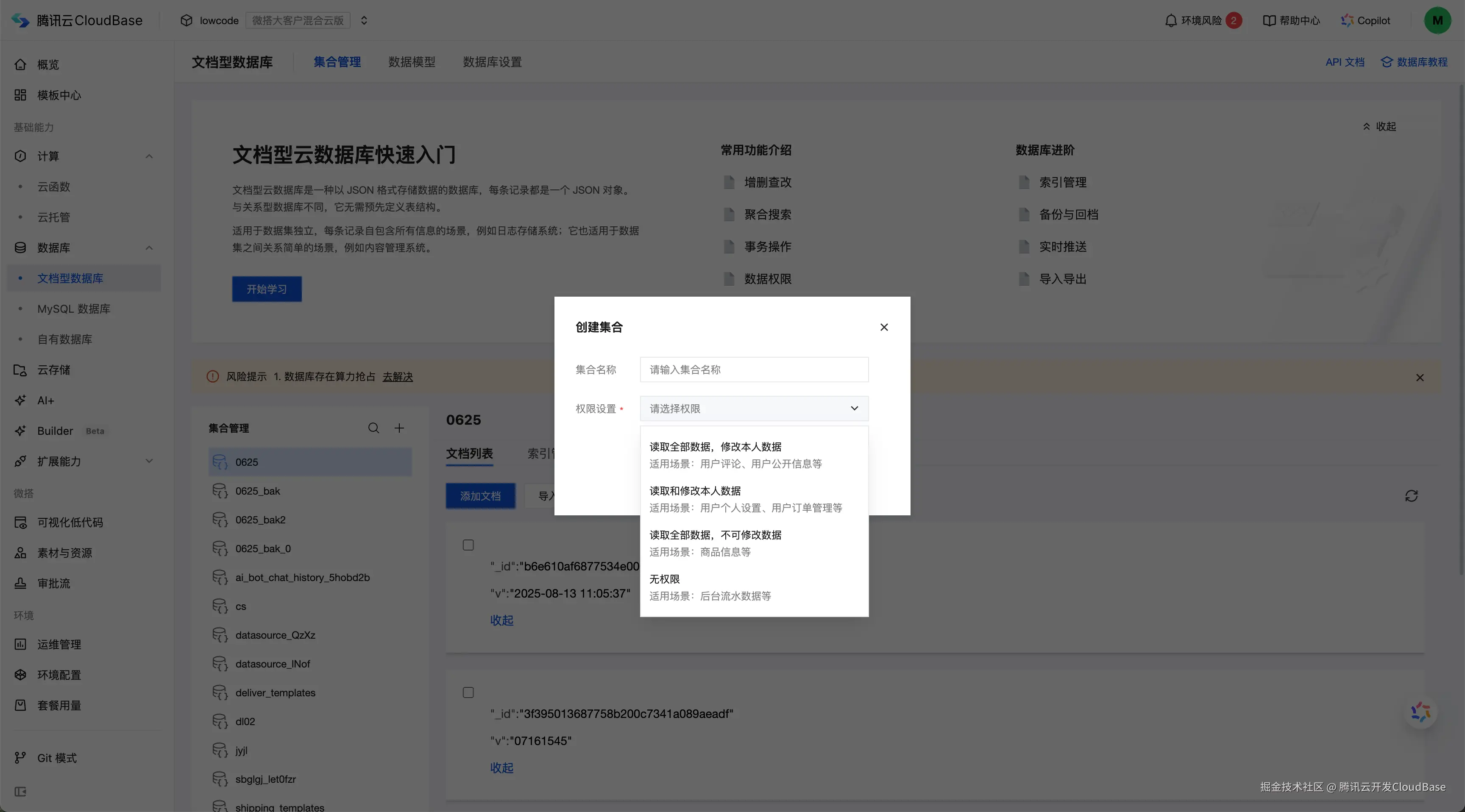Image resolution: width=1465 pixels, height=812 pixels.
Task: Check the second document's selection checkbox
Action: pos(468,692)
